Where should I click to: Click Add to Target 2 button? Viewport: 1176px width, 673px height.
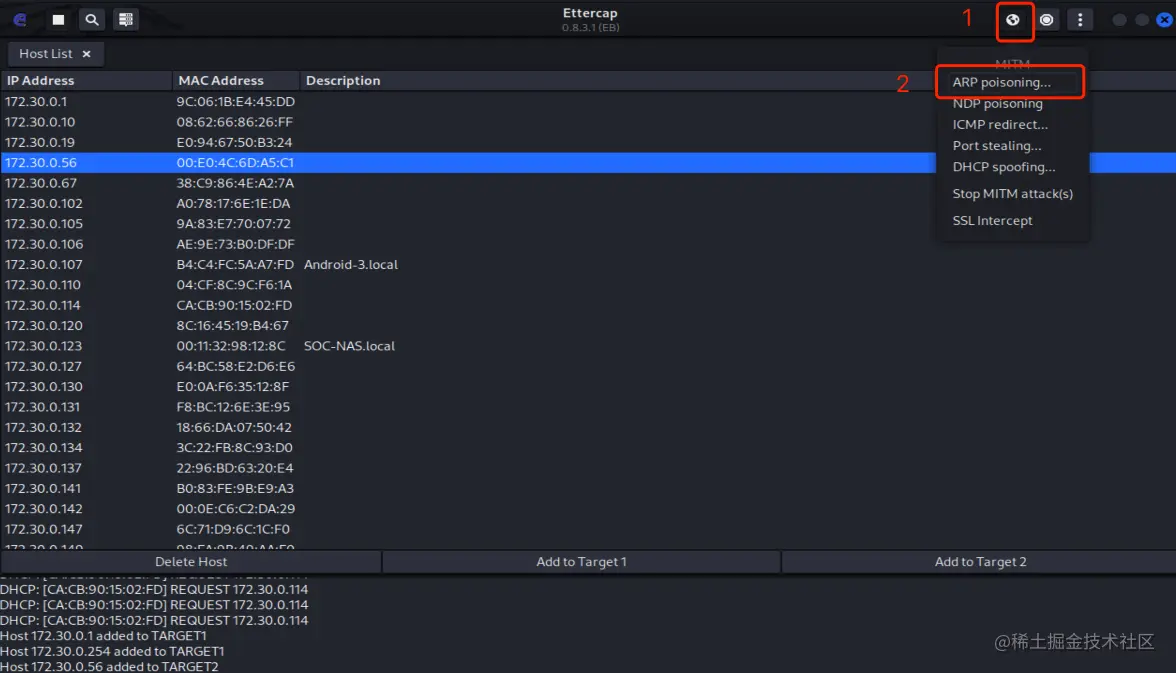pyautogui.click(x=980, y=562)
